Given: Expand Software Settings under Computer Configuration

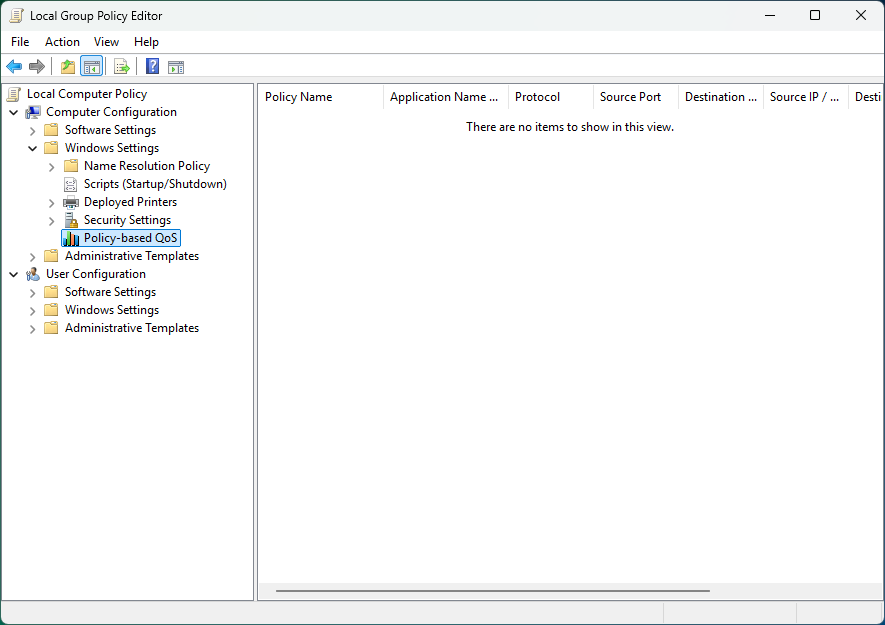Looking at the screenshot, I should pyautogui.click(x=33, y=131).
